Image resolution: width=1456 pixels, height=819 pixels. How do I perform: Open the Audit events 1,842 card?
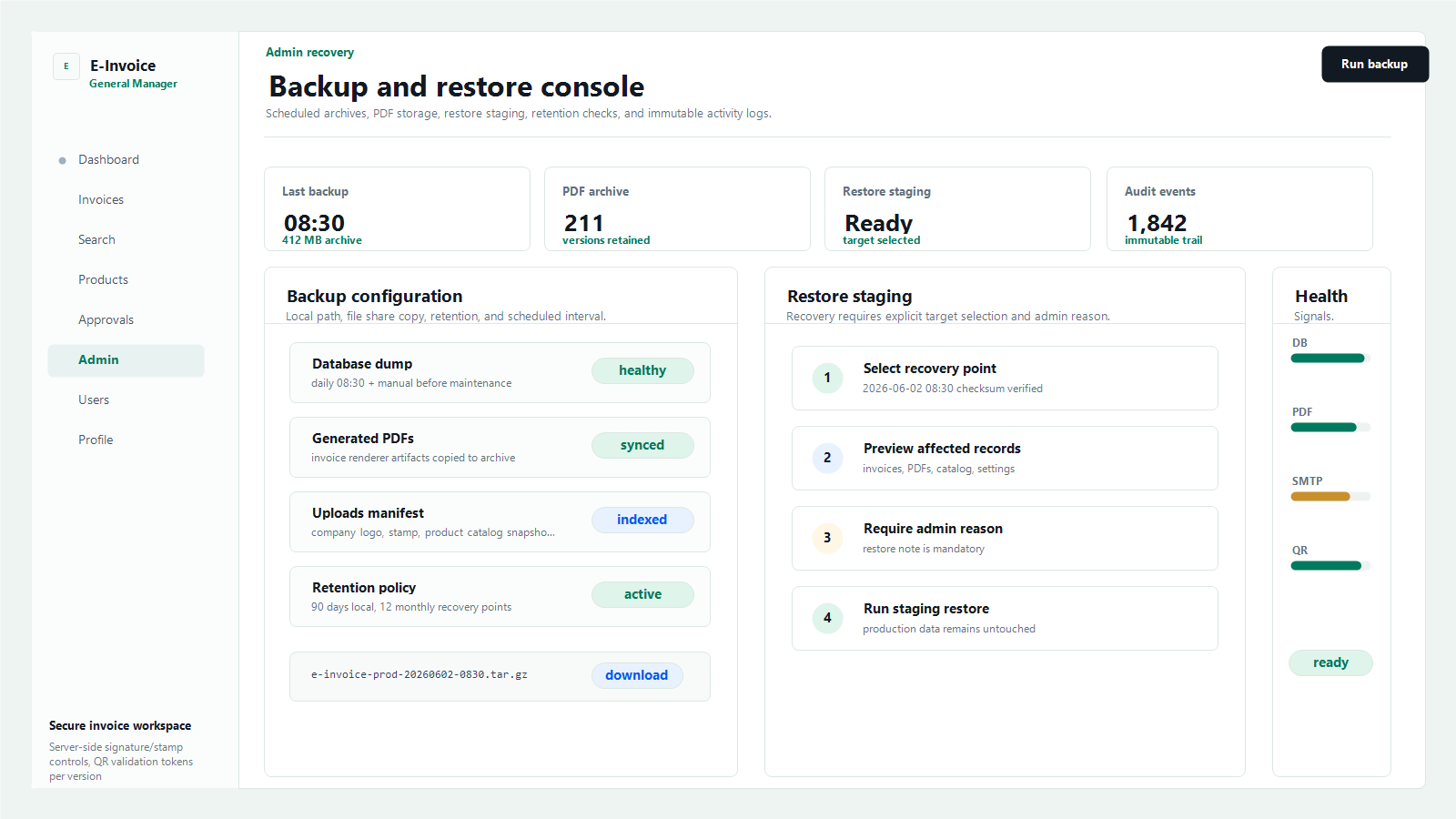[x=1239, y=209]
